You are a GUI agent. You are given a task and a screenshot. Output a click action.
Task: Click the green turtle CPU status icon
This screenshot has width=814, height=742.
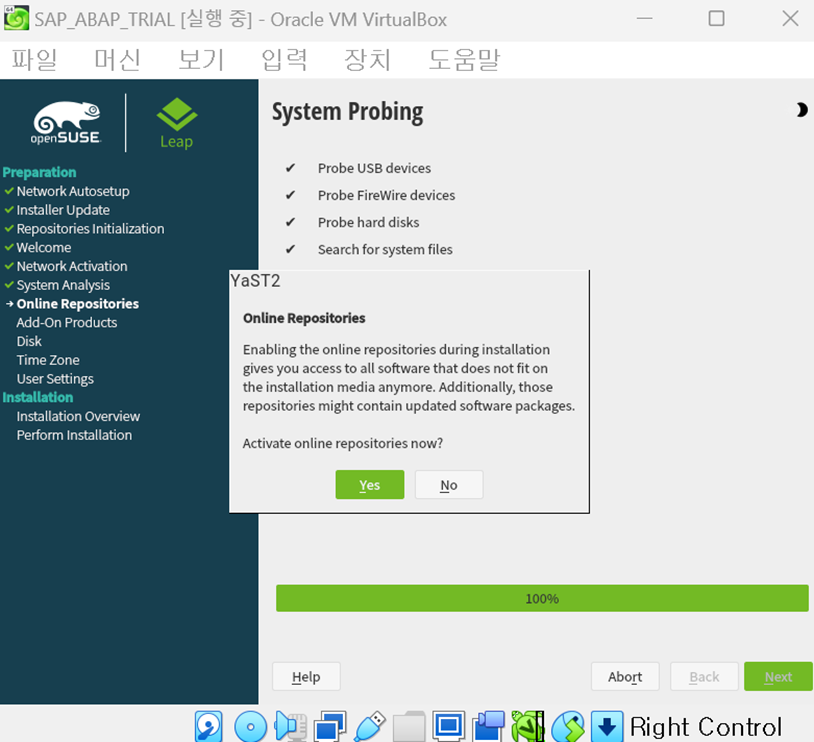(527, 726)
